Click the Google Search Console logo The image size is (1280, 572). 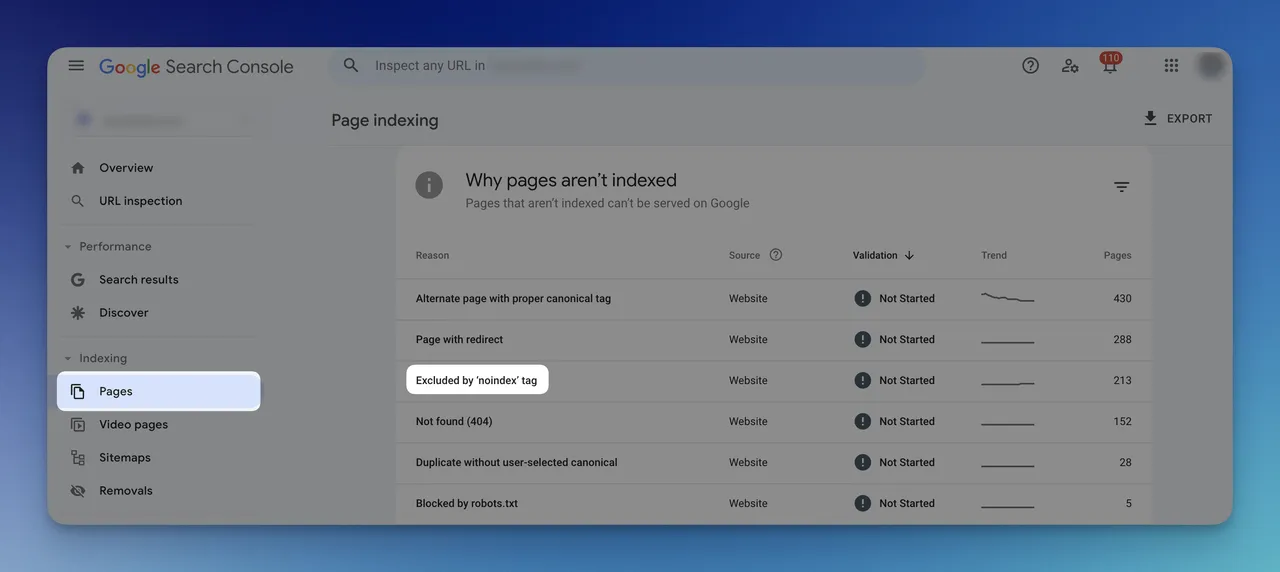click(x=196, y=67)
